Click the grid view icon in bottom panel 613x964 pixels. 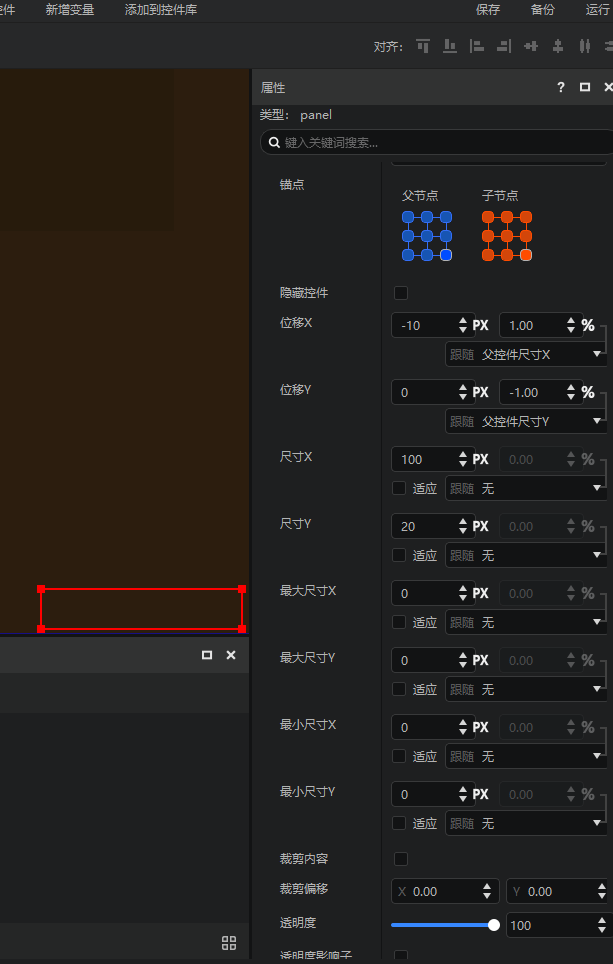[x=229, y=943]
